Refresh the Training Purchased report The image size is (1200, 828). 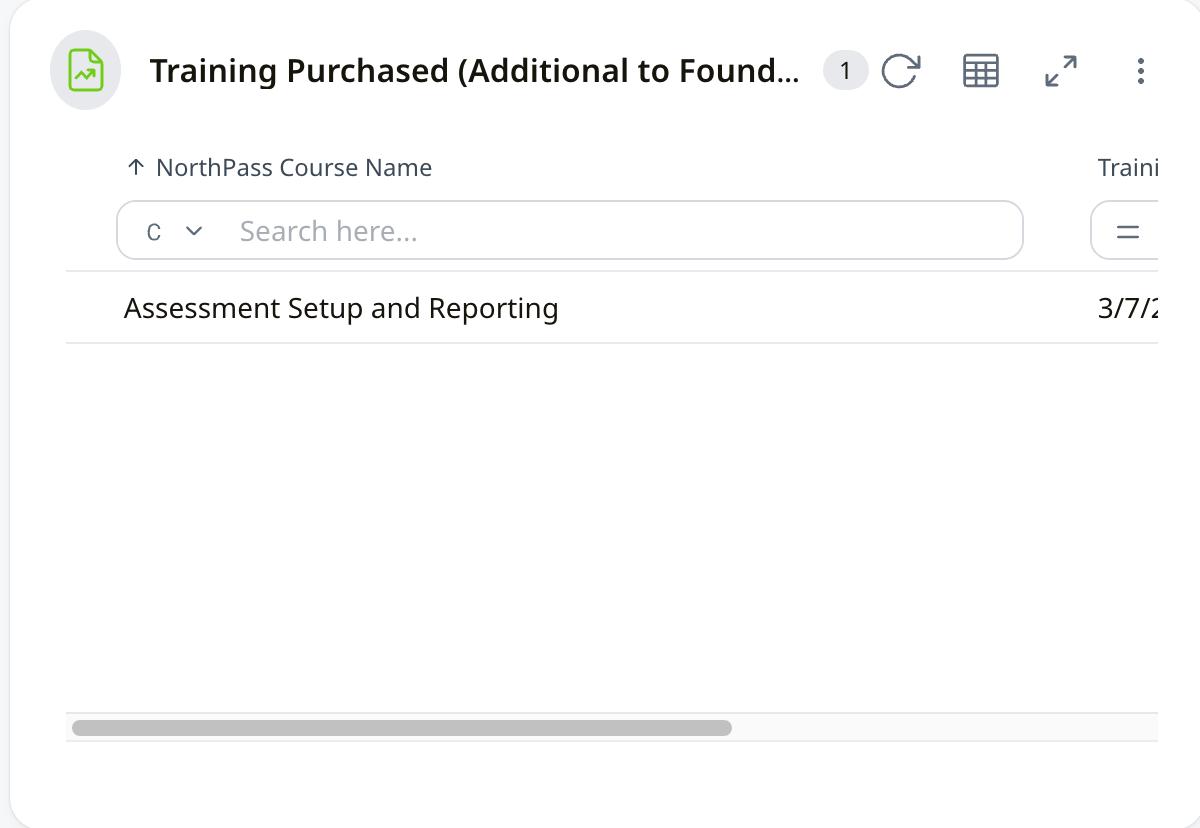point(900,71)
